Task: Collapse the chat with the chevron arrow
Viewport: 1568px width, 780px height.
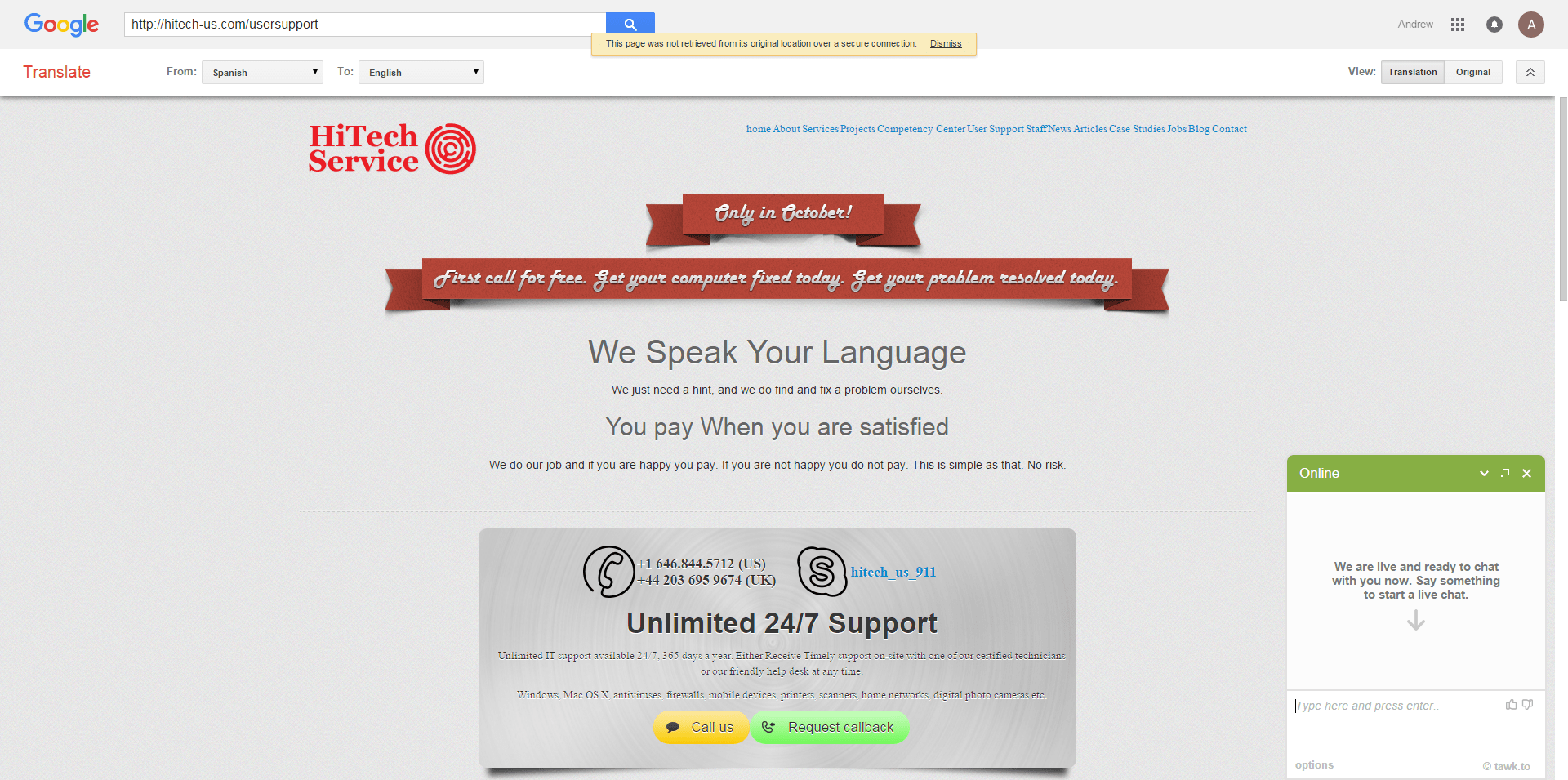Action: tap(1484, 473)
